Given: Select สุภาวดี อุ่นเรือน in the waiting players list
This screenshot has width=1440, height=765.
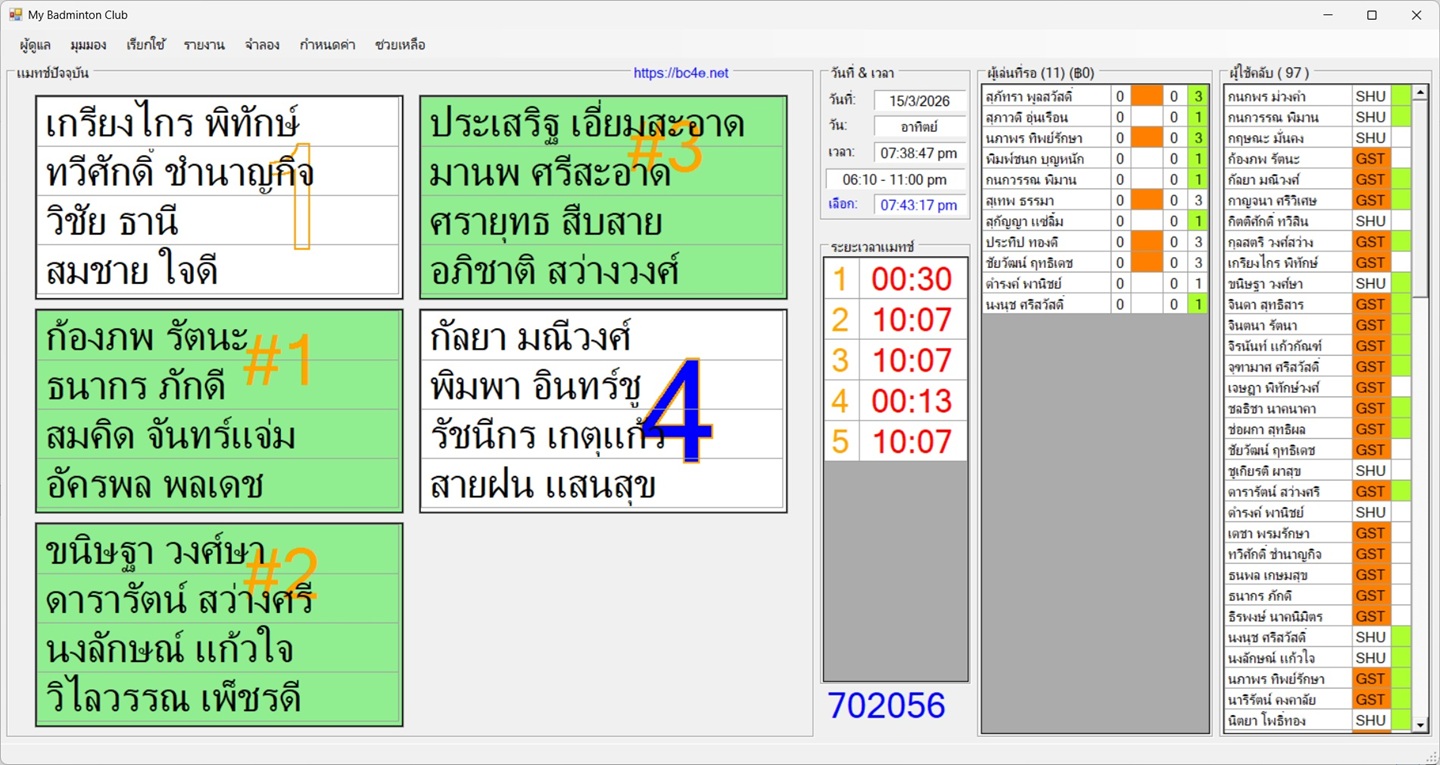Looking at the screenshot, I should pyautogui.click(x=1047, y=117).
